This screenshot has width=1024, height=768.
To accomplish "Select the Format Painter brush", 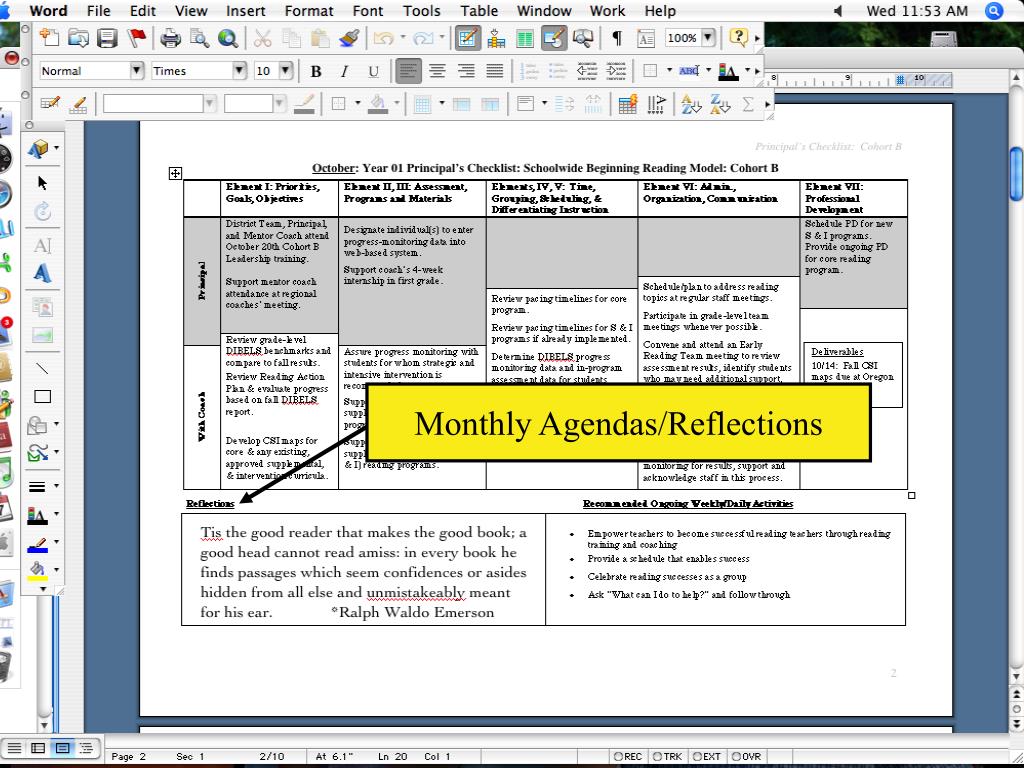I will tap(349, 38).
